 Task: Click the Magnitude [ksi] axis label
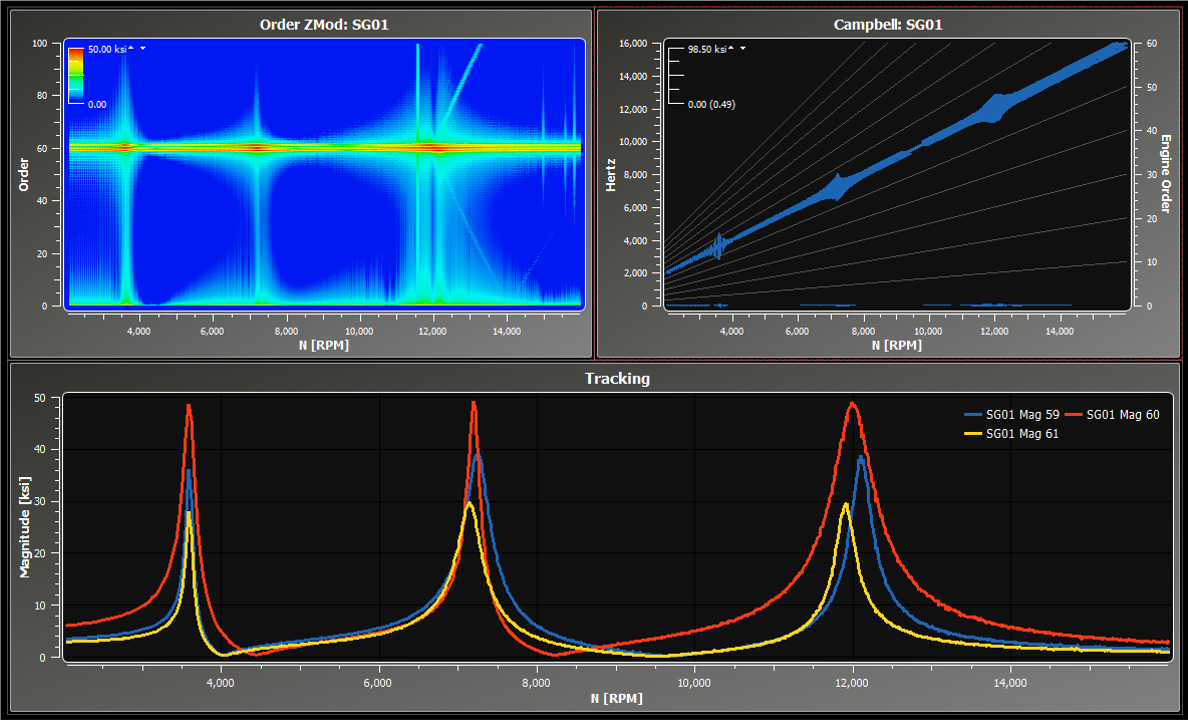point(26,527)
